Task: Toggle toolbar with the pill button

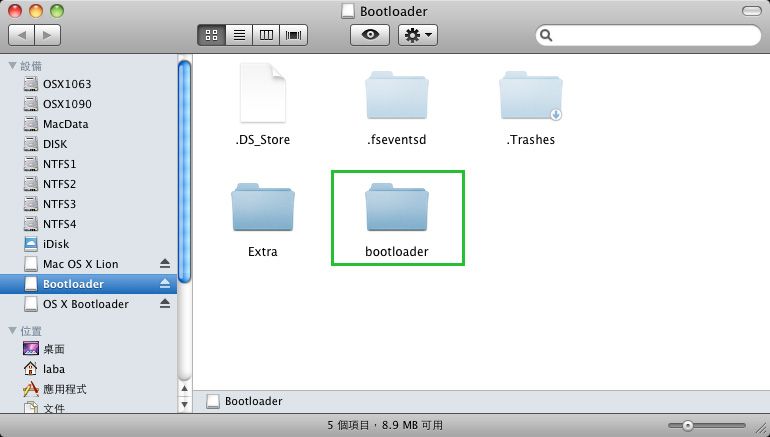Action: coord(751,11)
